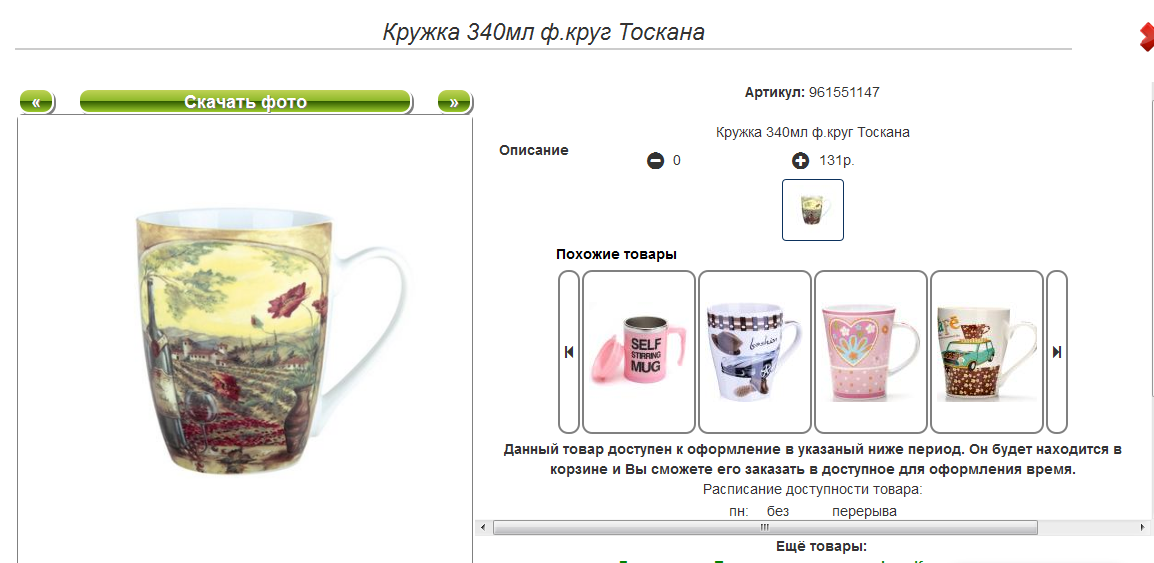
Task: Close the product popup with red X
Action: (x=1147, y=37)
